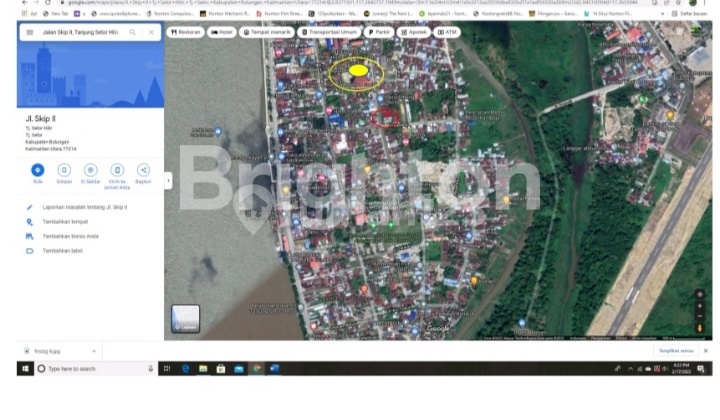Select the ATM category chip
This screenshot has height=420, width=720.
(447, 32)
